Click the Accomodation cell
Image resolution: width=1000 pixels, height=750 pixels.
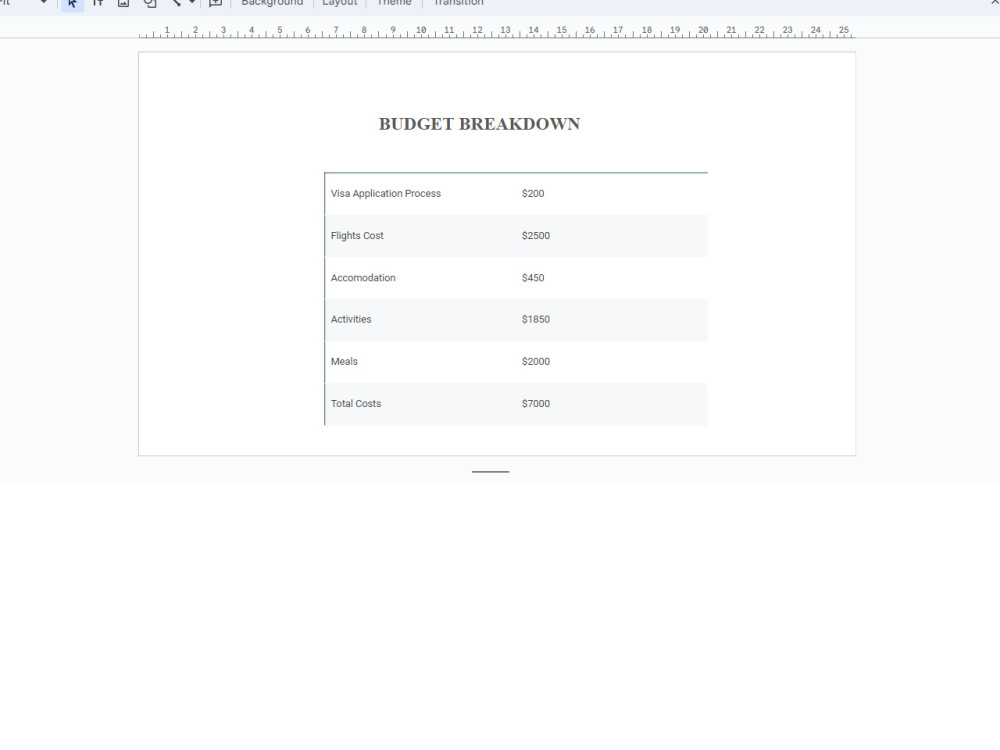pyautogui.click(x=420, y=278)
